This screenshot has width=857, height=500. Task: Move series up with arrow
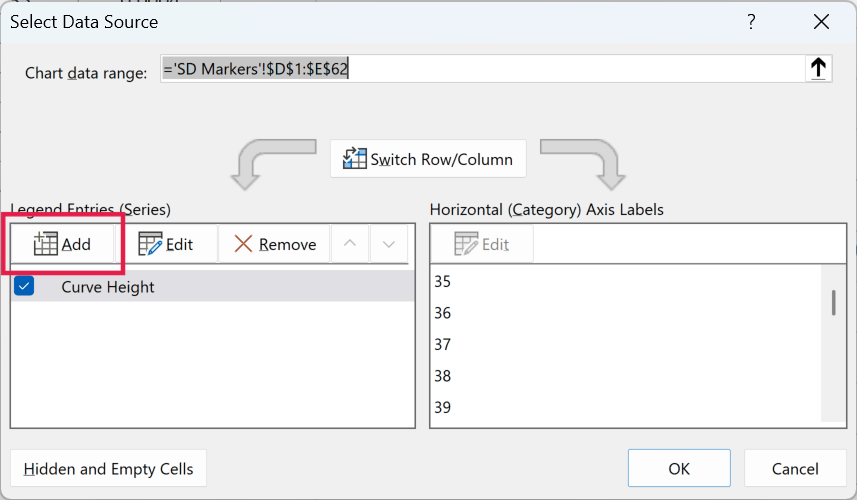350,244
